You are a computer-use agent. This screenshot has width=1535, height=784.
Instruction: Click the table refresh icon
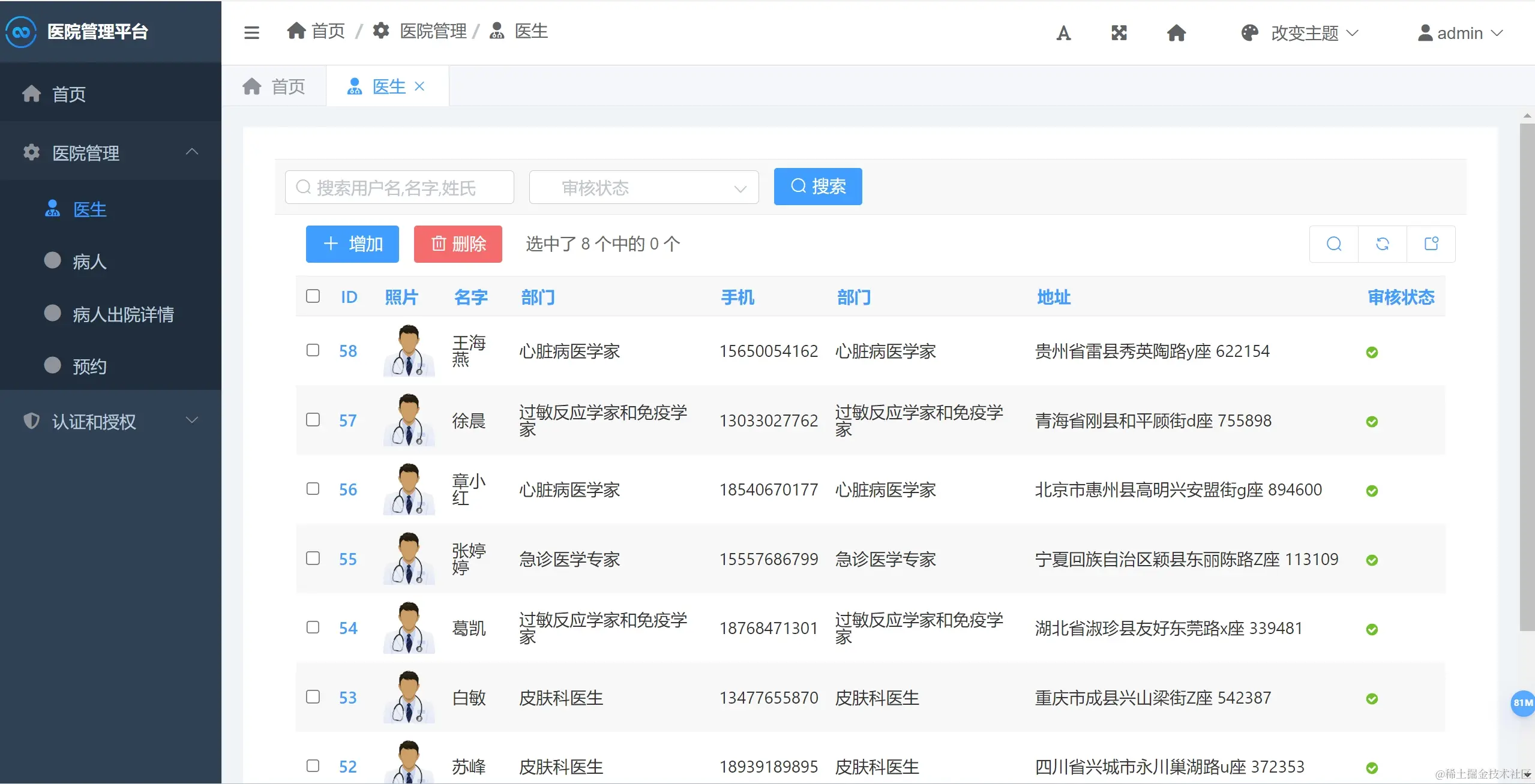coord(1383,244)
